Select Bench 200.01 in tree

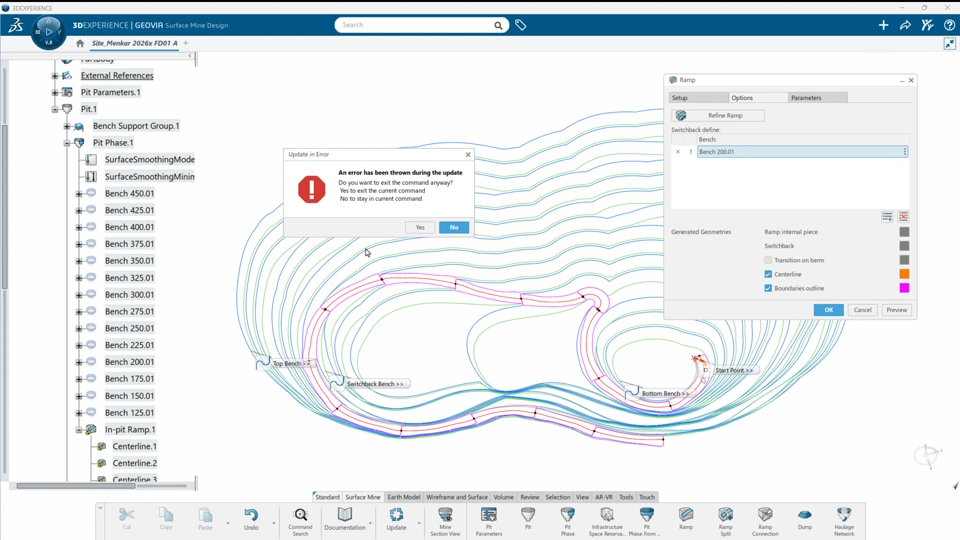tap(129, 362)
